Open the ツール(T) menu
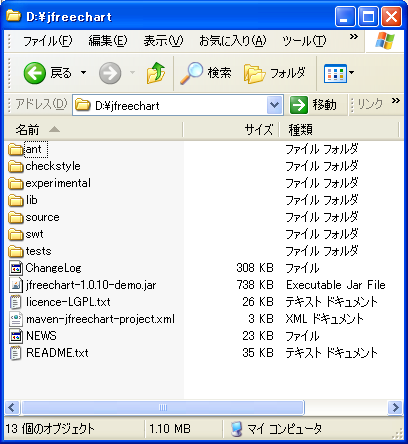 [304, 41]
